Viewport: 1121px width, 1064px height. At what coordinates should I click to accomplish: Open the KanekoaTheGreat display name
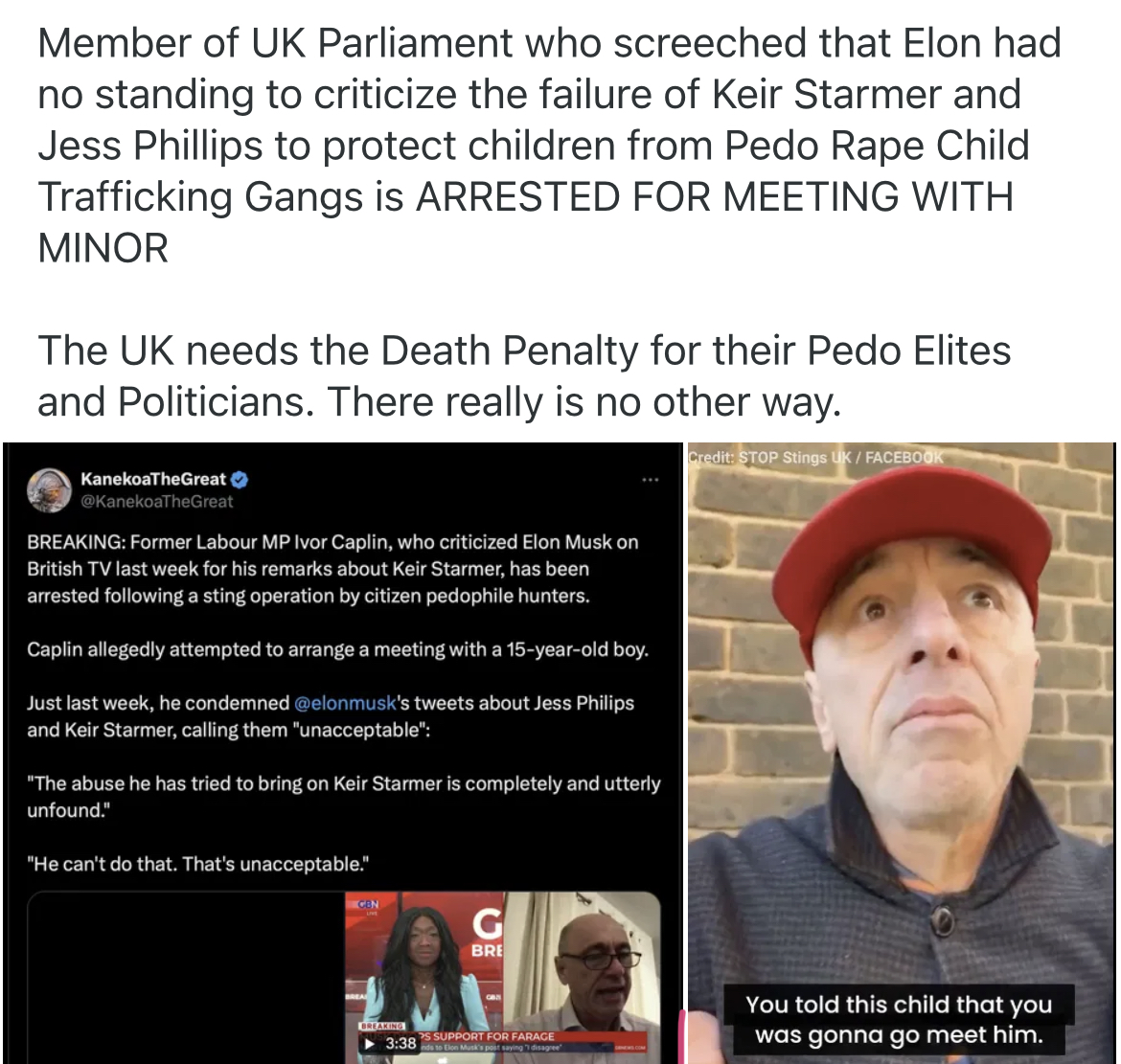point(153,479)
